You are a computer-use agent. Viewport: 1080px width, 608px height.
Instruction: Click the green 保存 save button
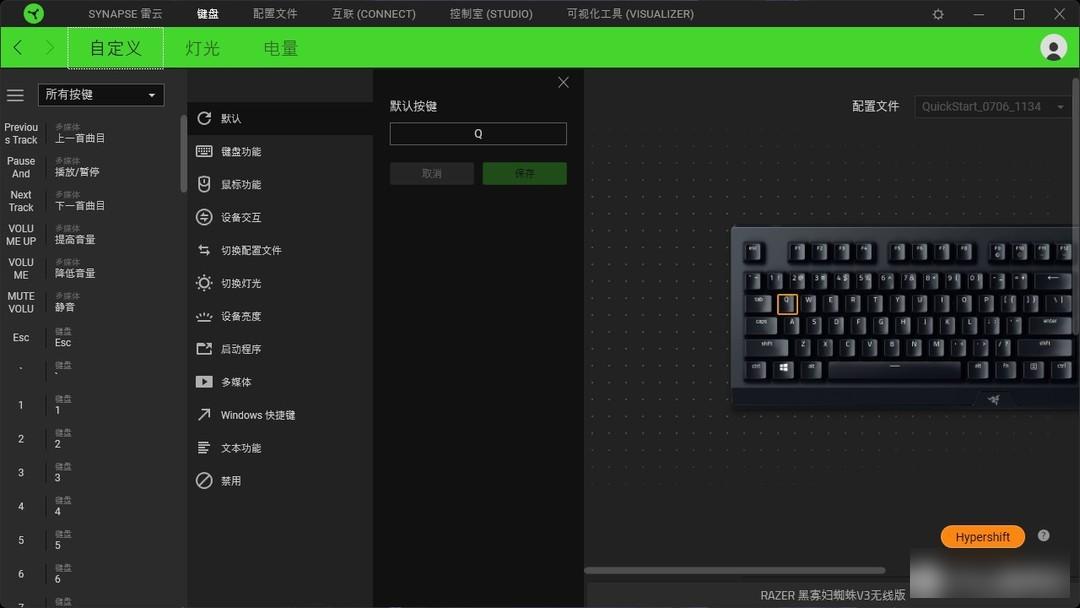(525, 174)
